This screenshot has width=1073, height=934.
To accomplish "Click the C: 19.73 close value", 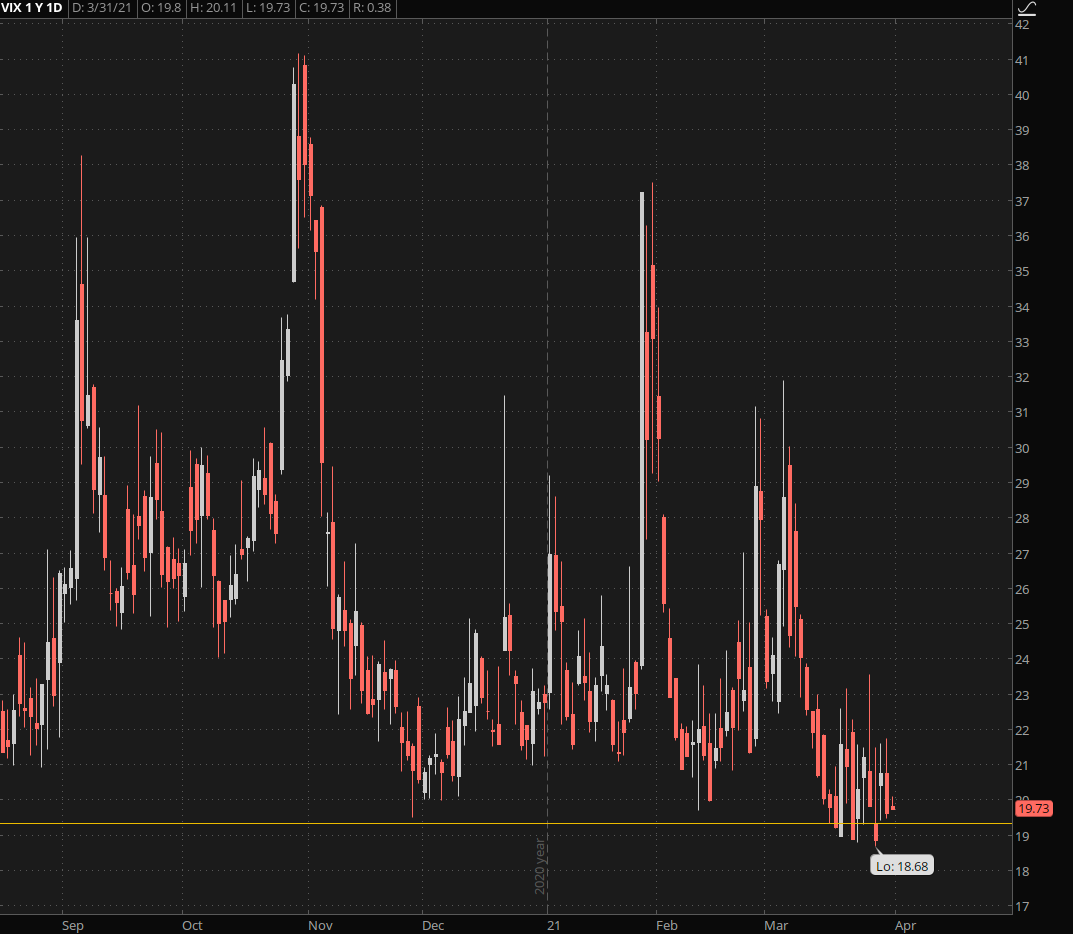I will [x=336, y=8].
